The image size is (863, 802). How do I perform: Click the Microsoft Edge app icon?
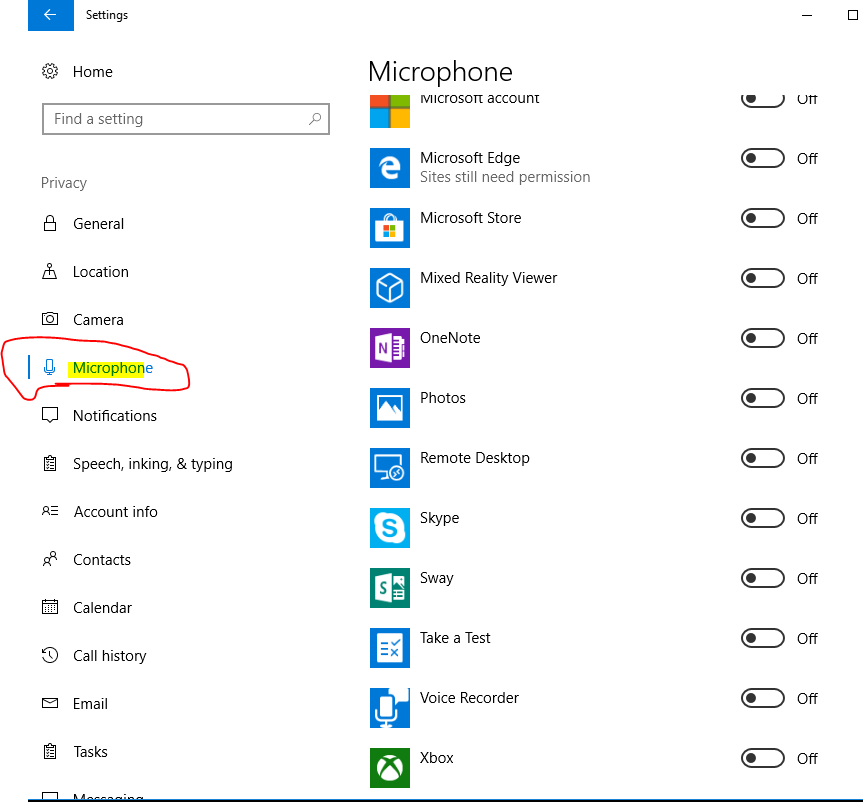click(390, 168)
